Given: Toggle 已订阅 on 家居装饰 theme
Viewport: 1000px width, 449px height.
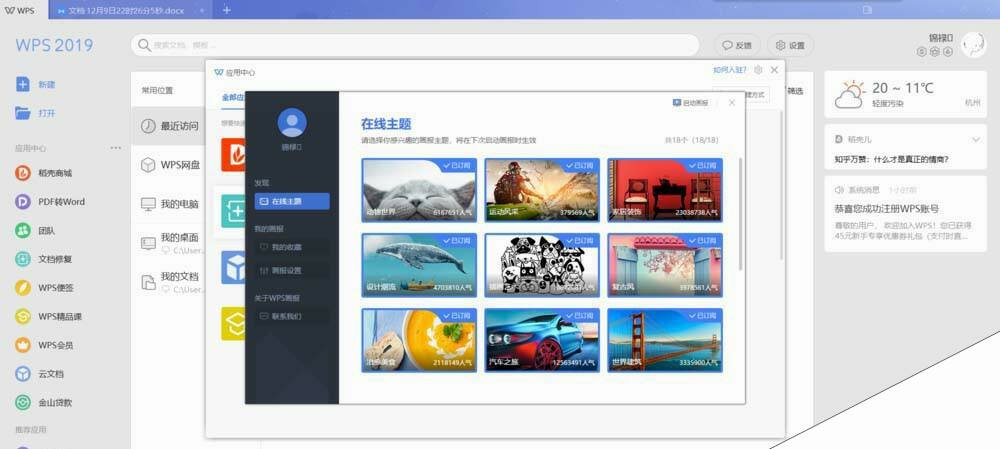Looking at the screenshot, I should coord(702,165).
